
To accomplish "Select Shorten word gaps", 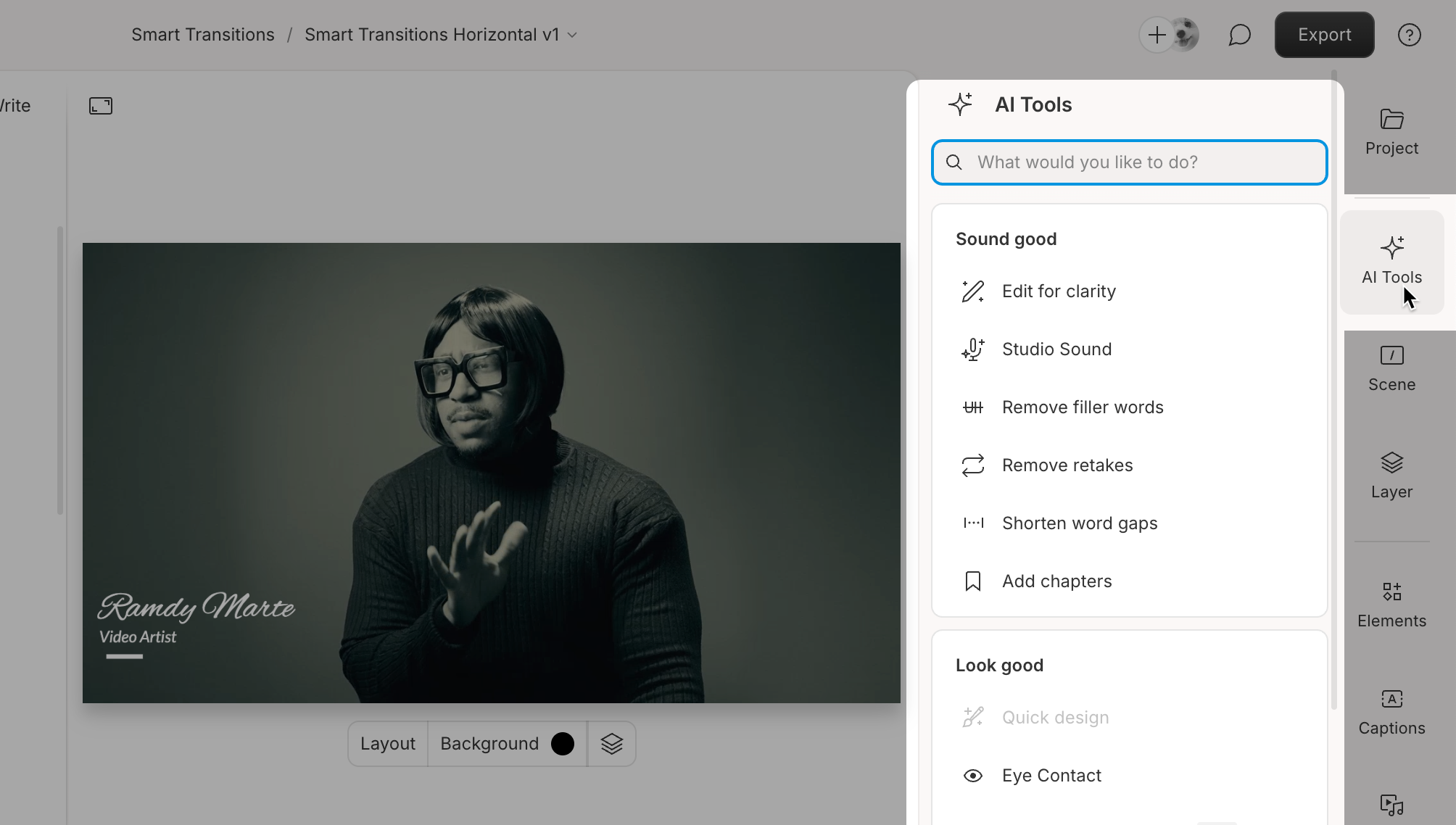I will (1130, 523).
